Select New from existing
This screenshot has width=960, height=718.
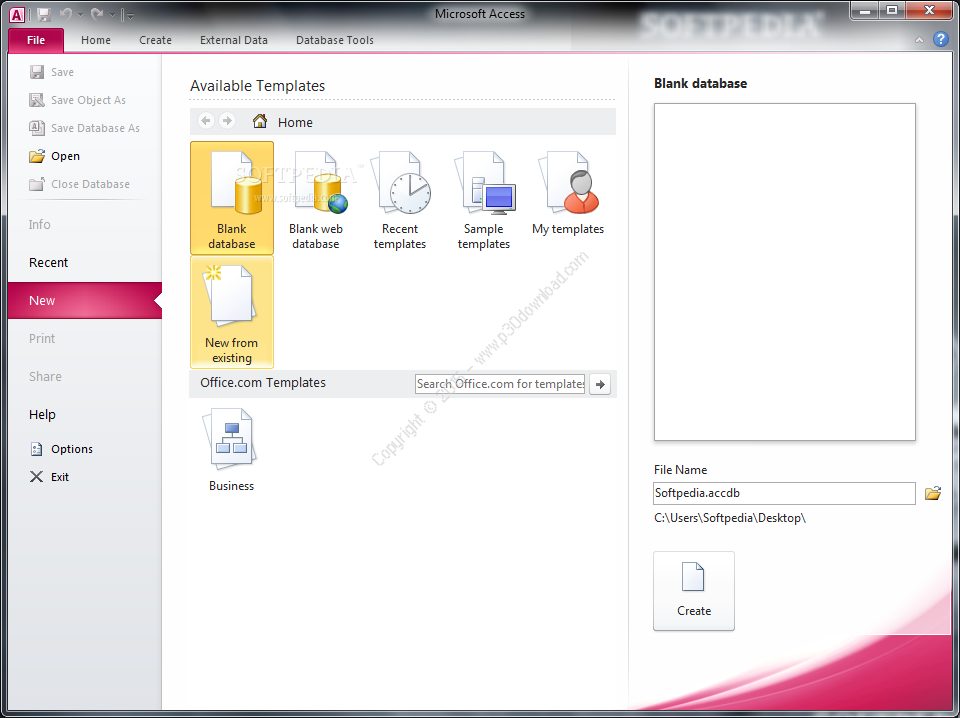(232, 312)
